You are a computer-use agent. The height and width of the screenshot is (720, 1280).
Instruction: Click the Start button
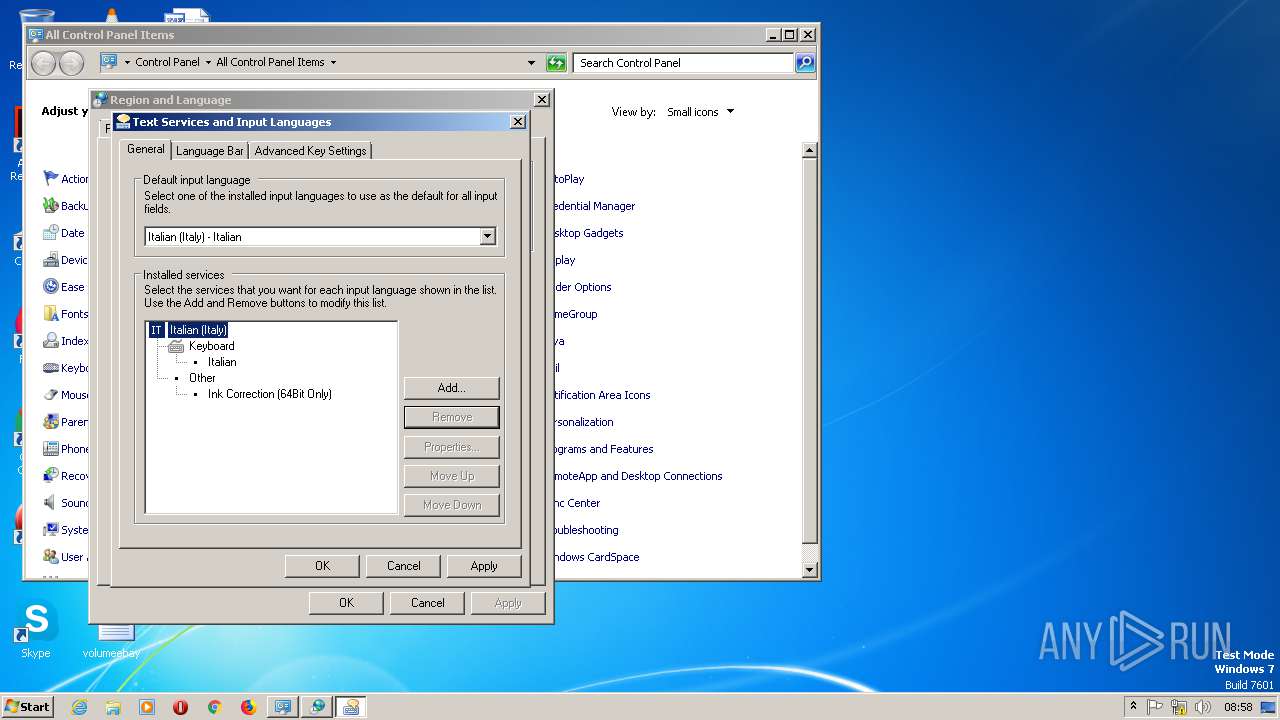(27, 707)
